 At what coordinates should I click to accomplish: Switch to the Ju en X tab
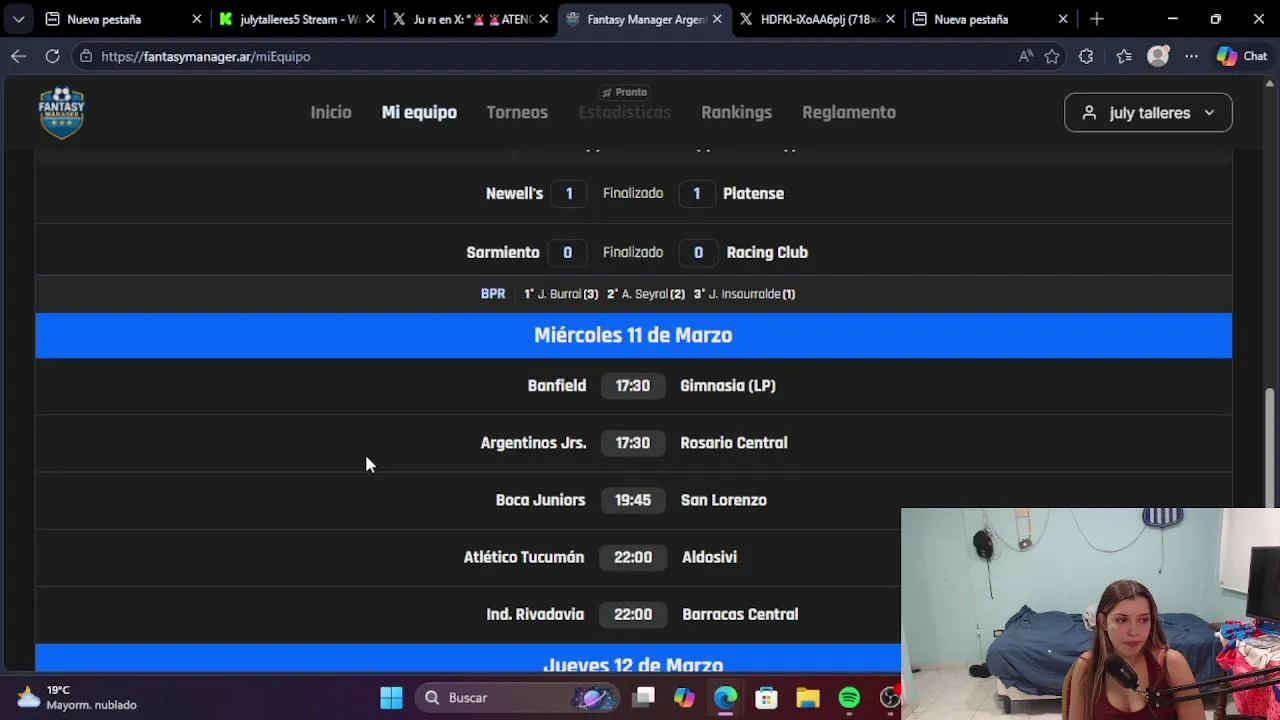click(468, 19)
